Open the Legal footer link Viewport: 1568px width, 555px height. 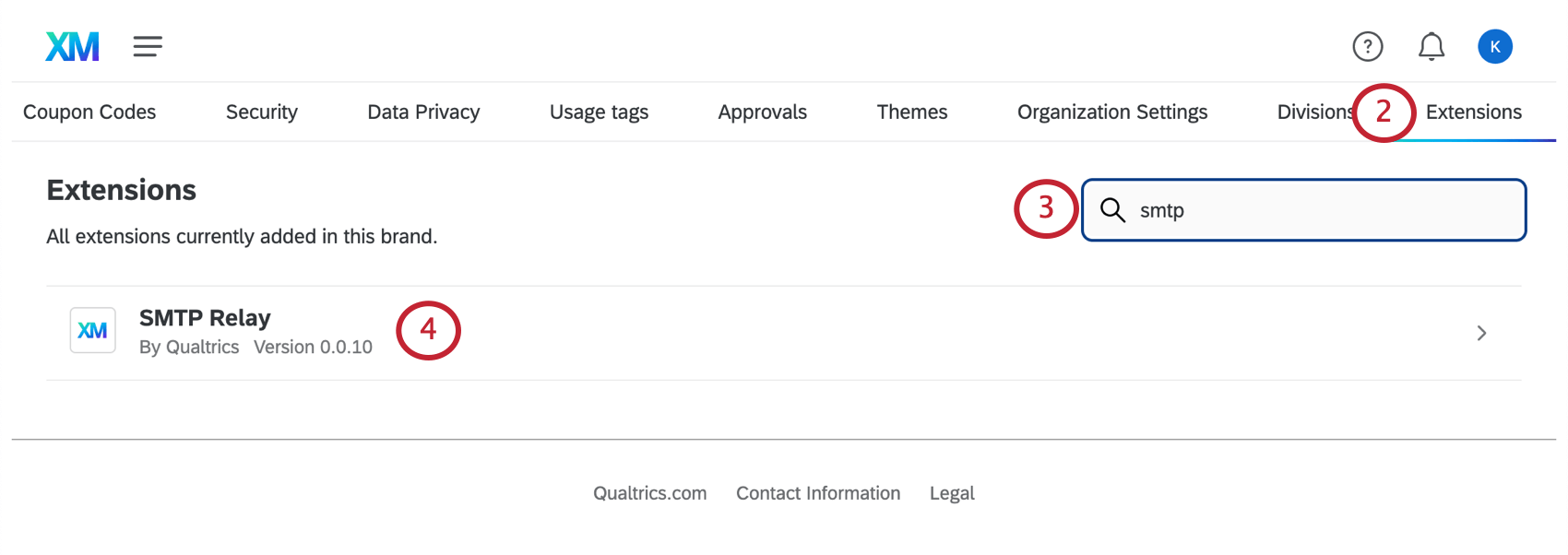[951, 493]
